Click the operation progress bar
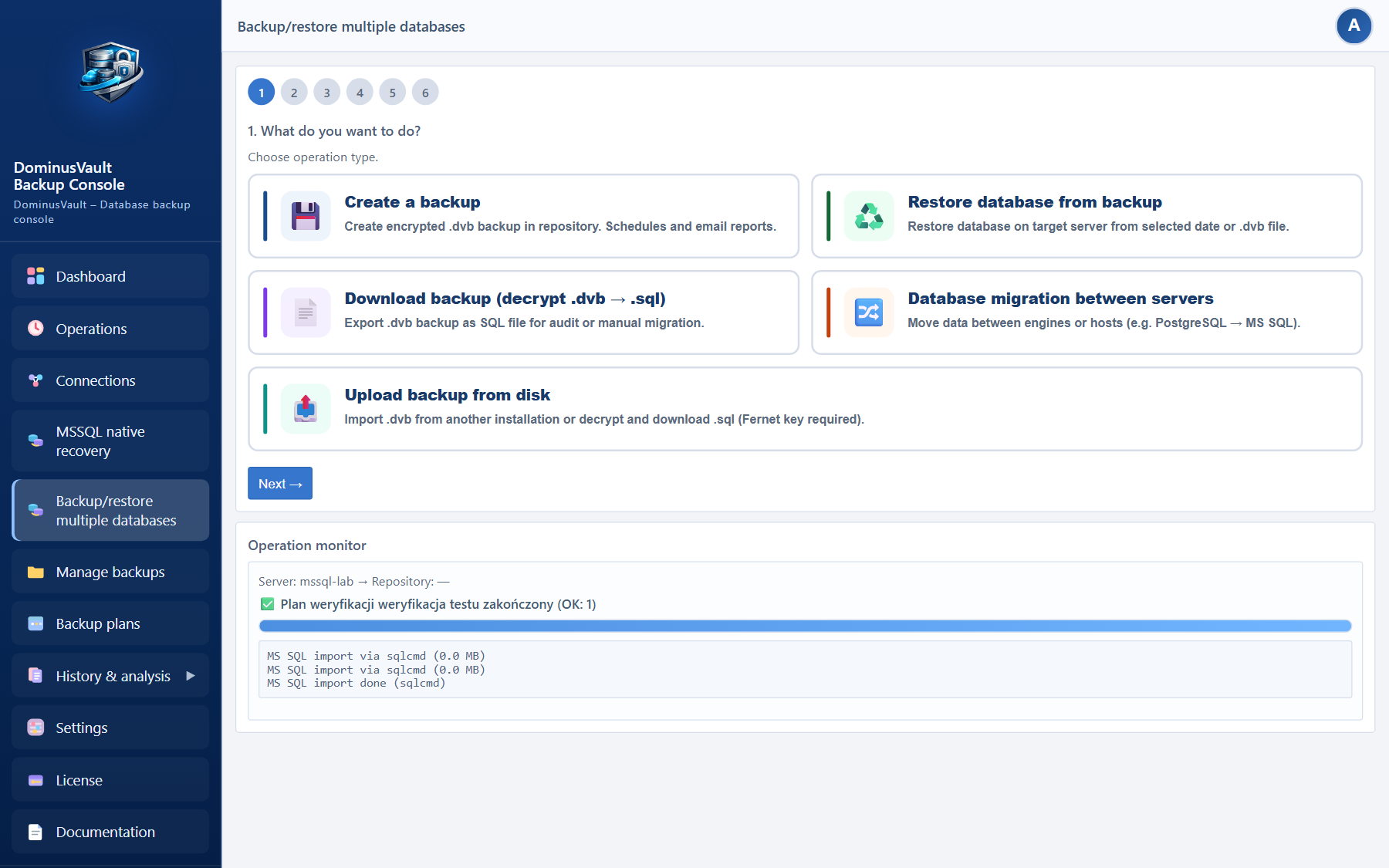Screen dimensions: 1389x868 805,626
